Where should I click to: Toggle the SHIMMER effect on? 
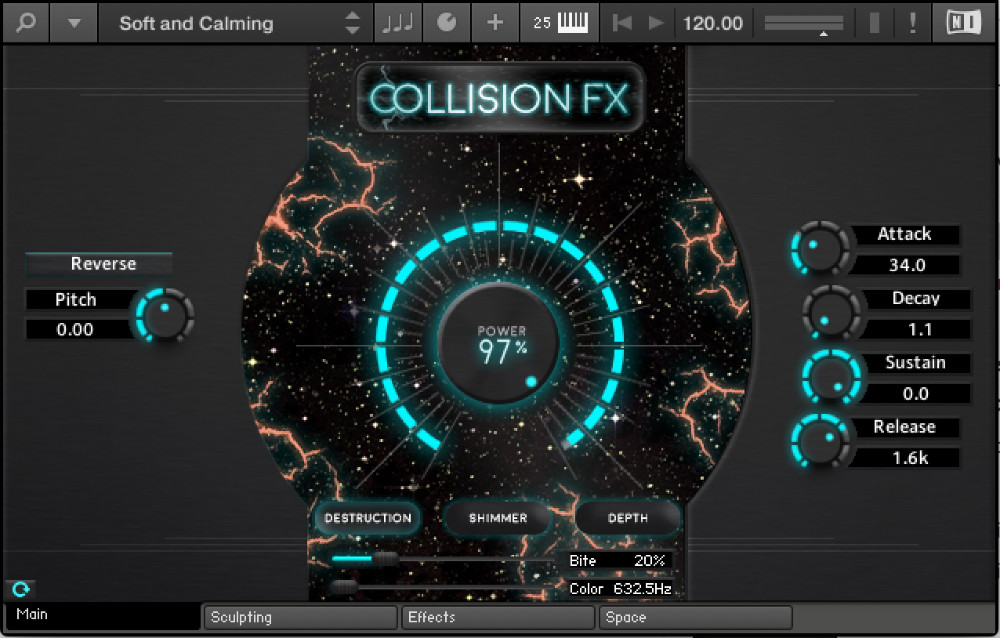[x=497, y=518]
